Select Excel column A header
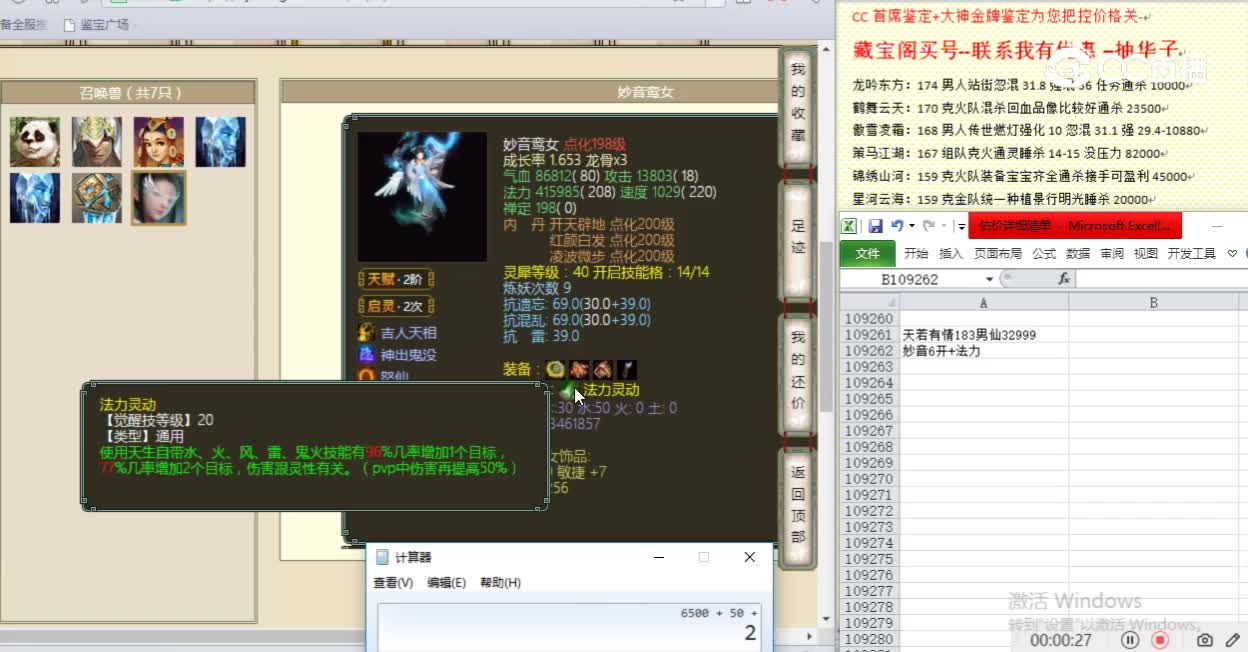This screenshot has width=1248, height=652. (983, 302)
